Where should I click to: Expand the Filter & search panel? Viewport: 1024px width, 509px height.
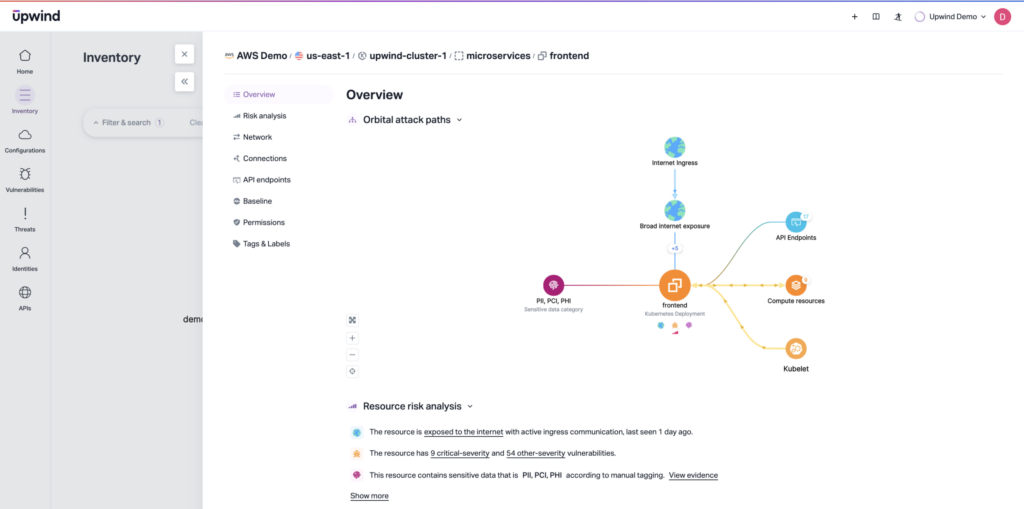click(x=128, y=122)
